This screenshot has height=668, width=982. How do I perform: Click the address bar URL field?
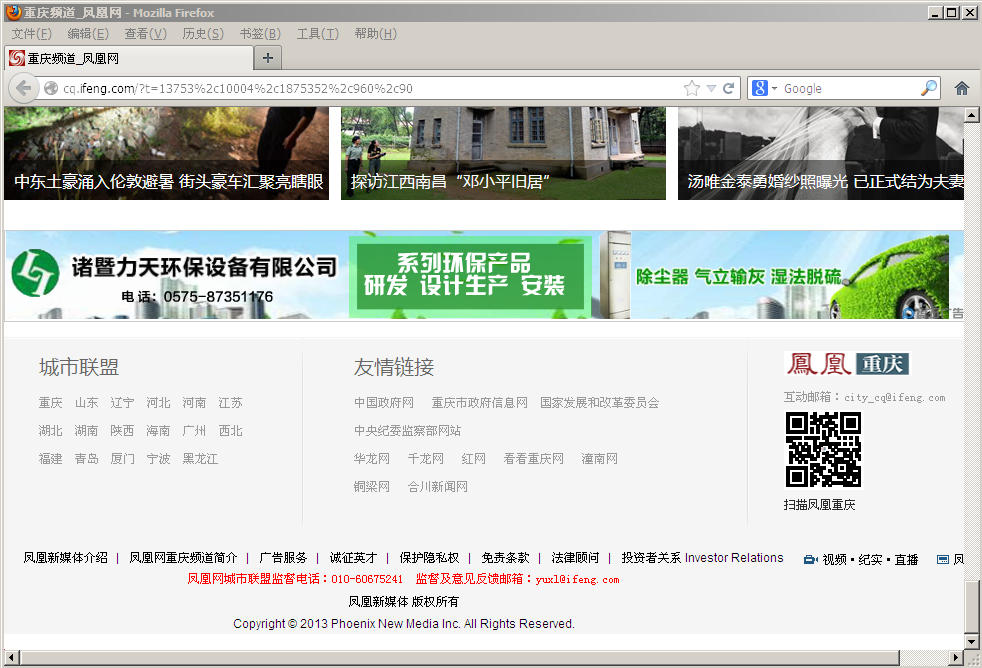370,88
